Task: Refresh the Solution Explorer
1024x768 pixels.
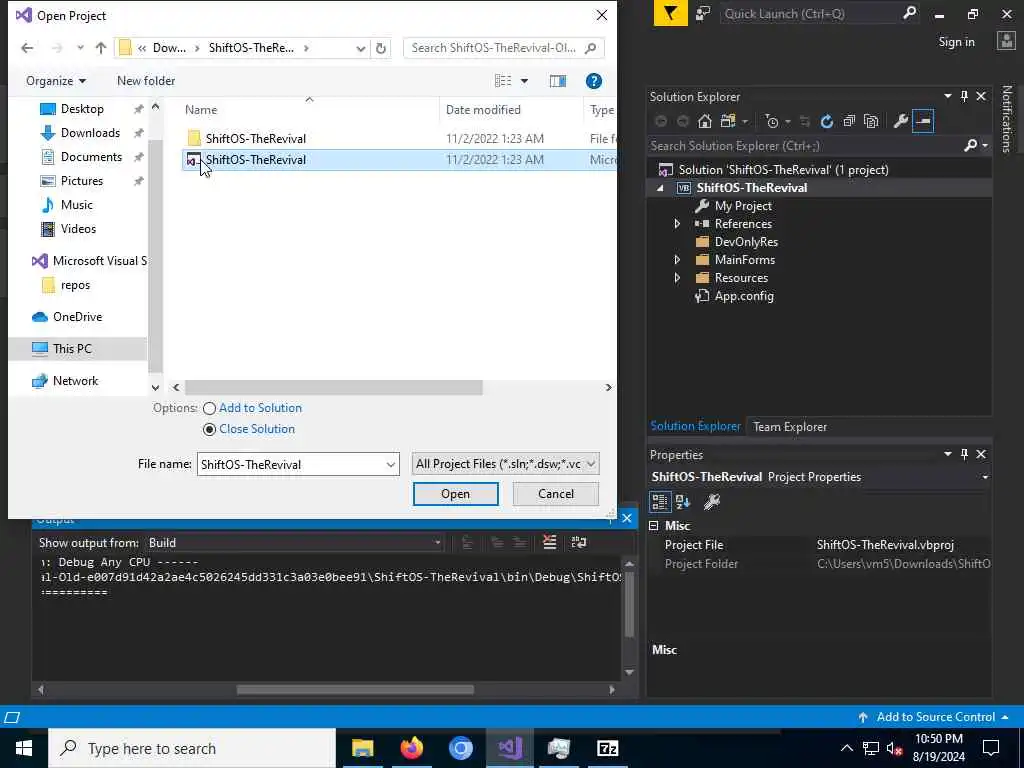Action: (x=827, y=121)
